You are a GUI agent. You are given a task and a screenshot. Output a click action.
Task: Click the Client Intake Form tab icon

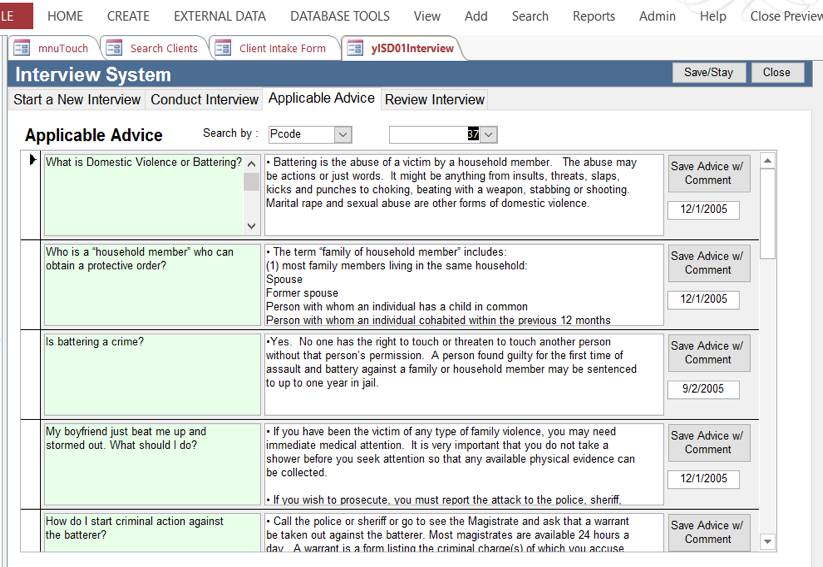coord(223,48)
